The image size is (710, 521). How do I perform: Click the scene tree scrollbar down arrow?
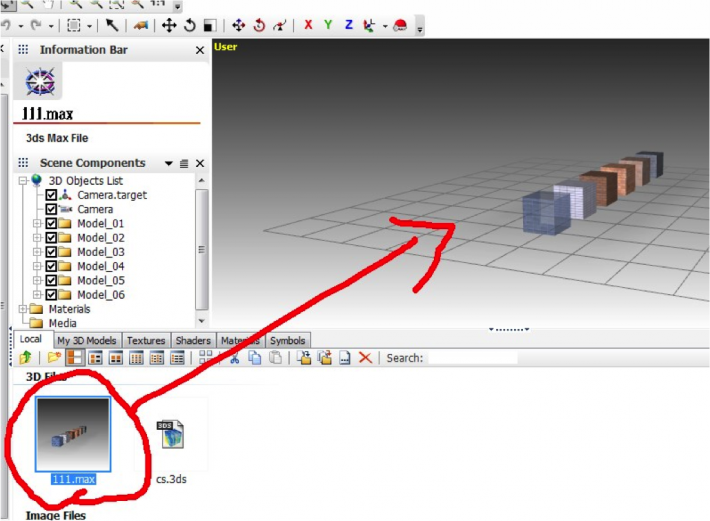pyautogui.click(x=201, y=321)
